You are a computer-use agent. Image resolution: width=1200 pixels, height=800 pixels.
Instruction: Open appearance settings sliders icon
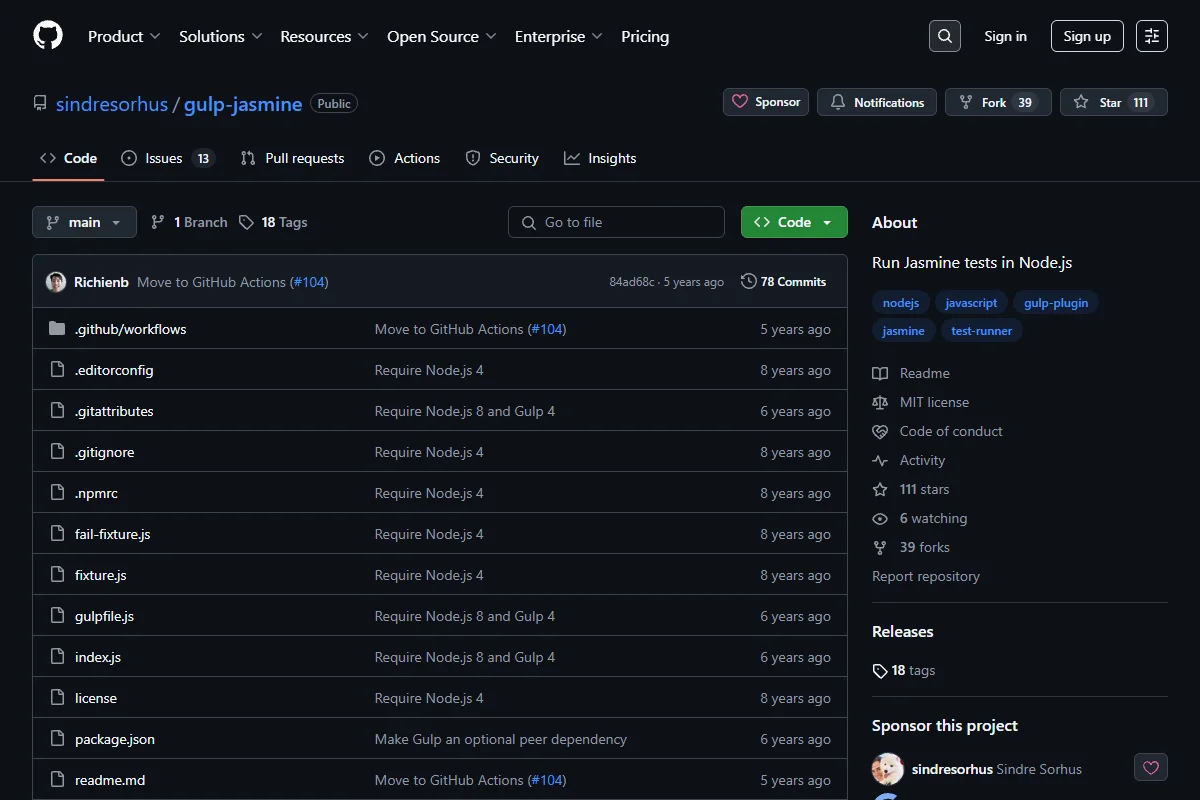pyautogui.click(x=1152, y=36)
